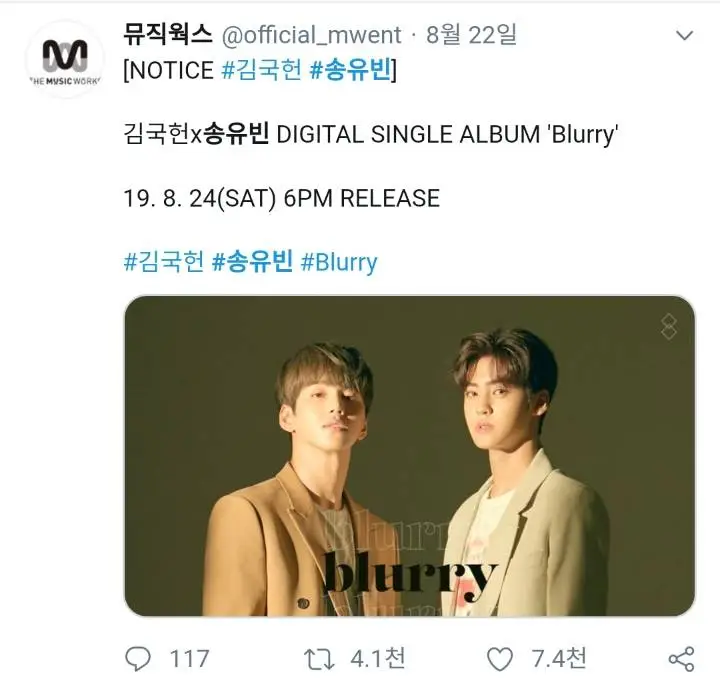
Task: Open The Music Works profile avatar
Action: click(x=65, y=59)
